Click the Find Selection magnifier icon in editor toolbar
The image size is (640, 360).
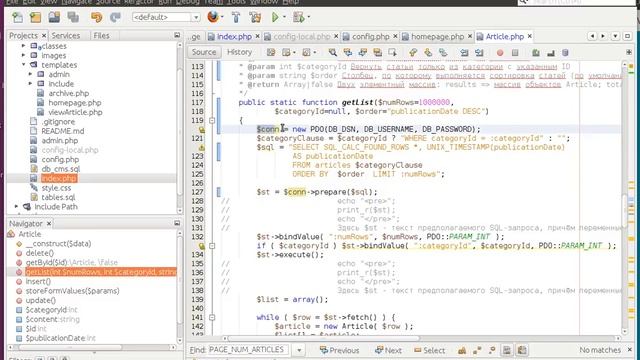pyautogui.click(x=333, y=52)
